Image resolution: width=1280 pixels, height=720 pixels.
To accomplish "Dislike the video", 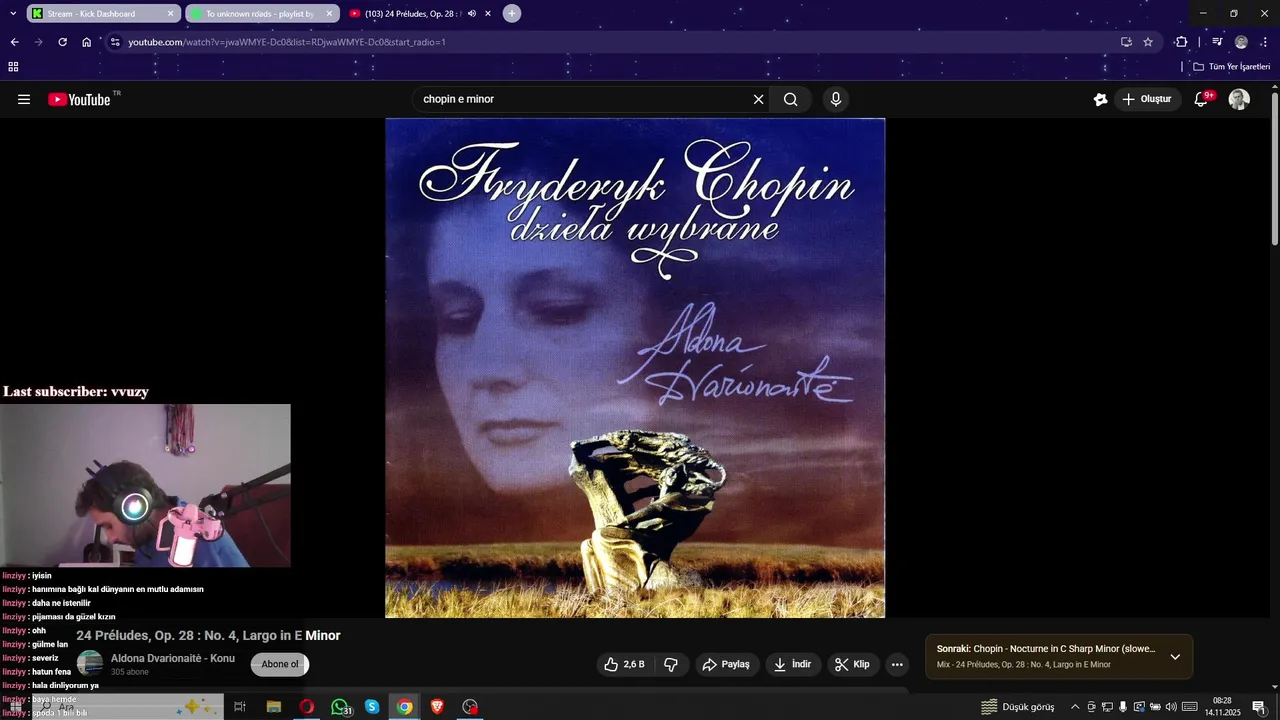I will [x=671, y=664].
